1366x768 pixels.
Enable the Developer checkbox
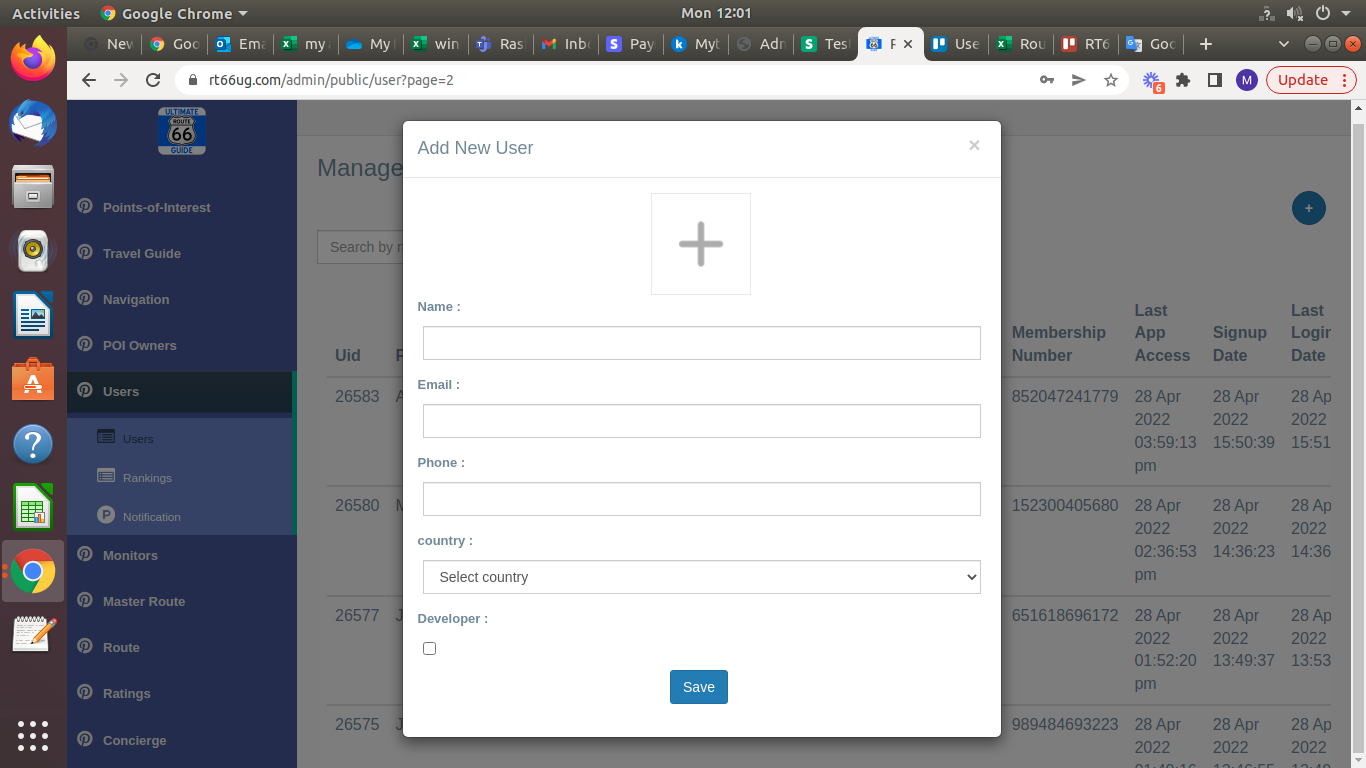pyautogui.click(x=430, y=649)
